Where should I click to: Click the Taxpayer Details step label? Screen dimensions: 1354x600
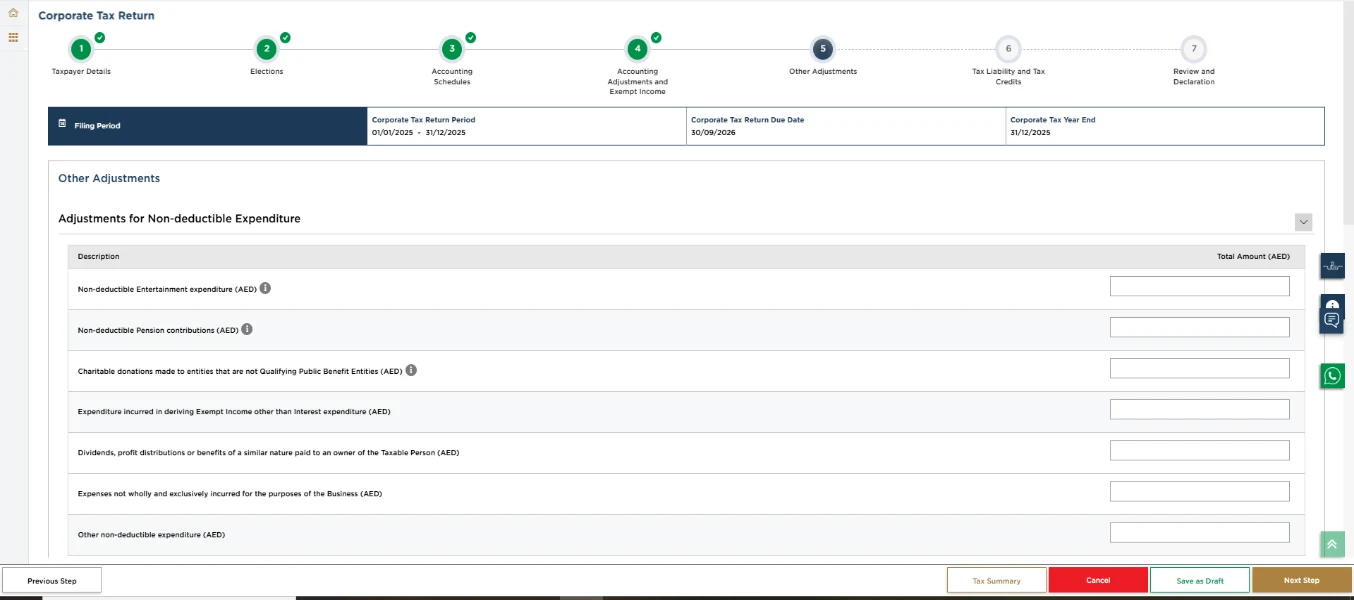pyautogui.click(x=81, y=72)
